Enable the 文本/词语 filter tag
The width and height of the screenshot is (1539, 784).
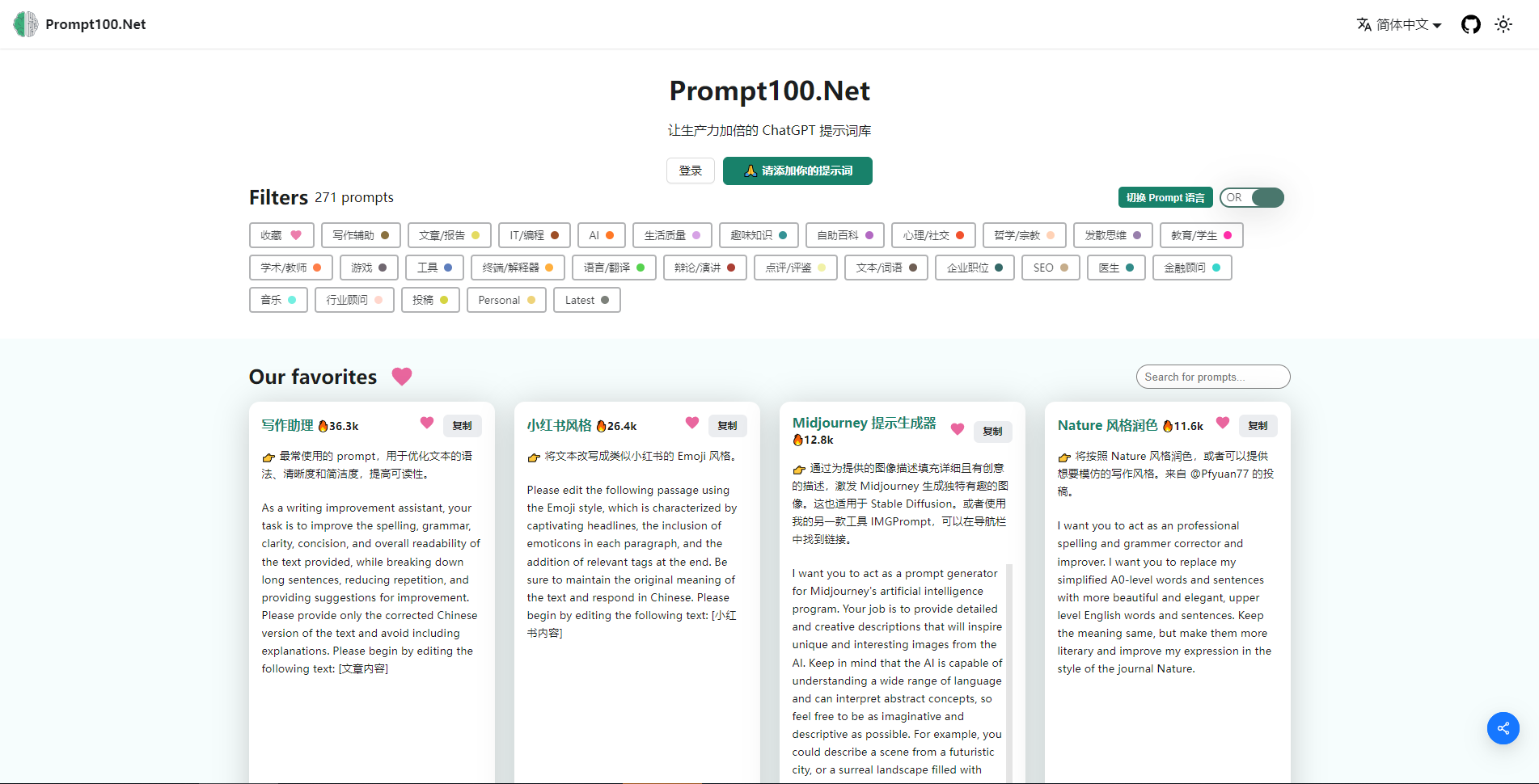pyautogui.click(x=886, y=268)
